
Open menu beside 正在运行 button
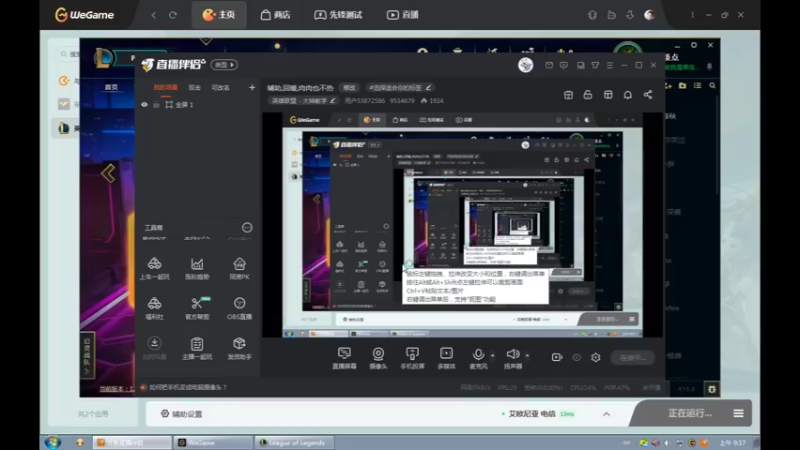[x=738, y=413]
